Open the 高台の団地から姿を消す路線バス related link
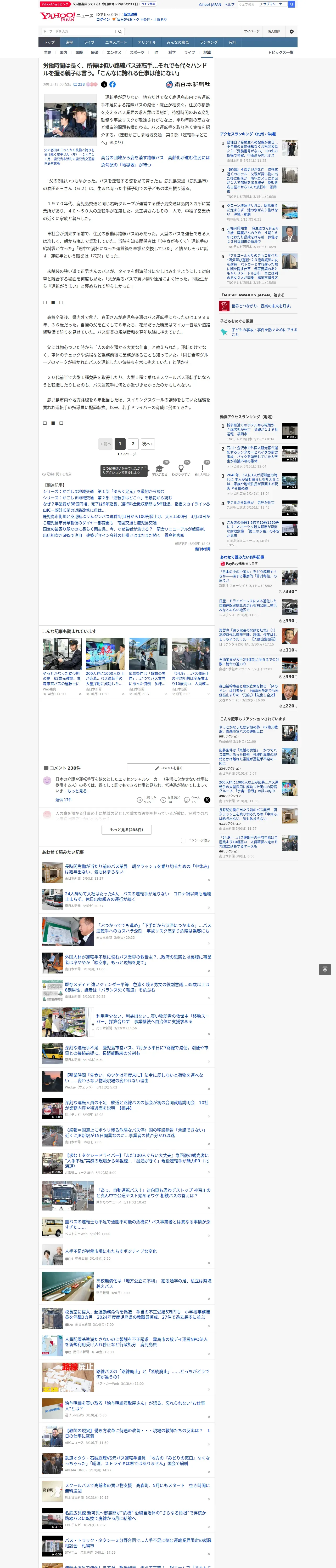The width and height of the screenshot is (336, 1568). [155, 161]
